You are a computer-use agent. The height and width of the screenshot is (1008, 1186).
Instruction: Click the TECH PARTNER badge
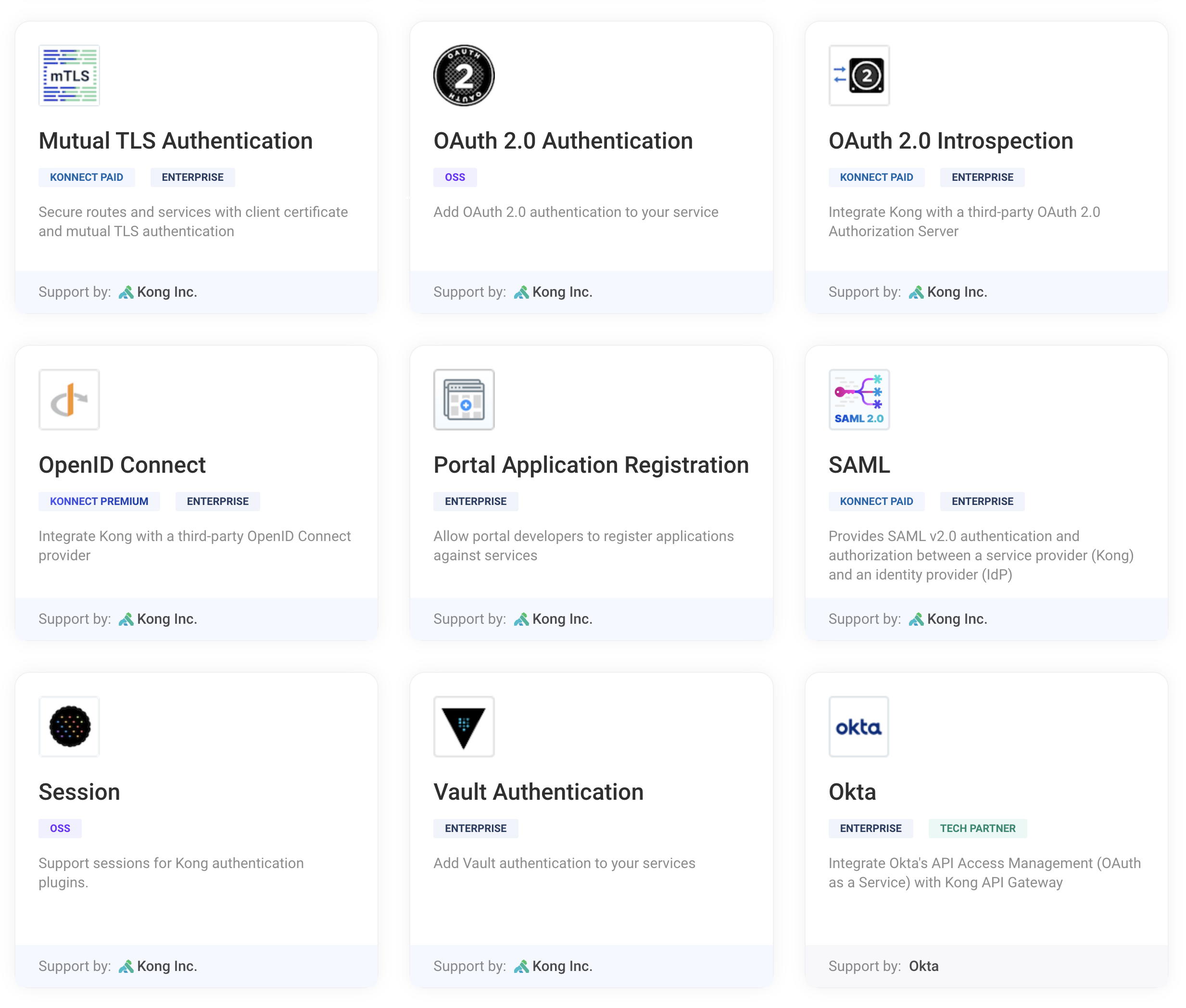(977, 828)
